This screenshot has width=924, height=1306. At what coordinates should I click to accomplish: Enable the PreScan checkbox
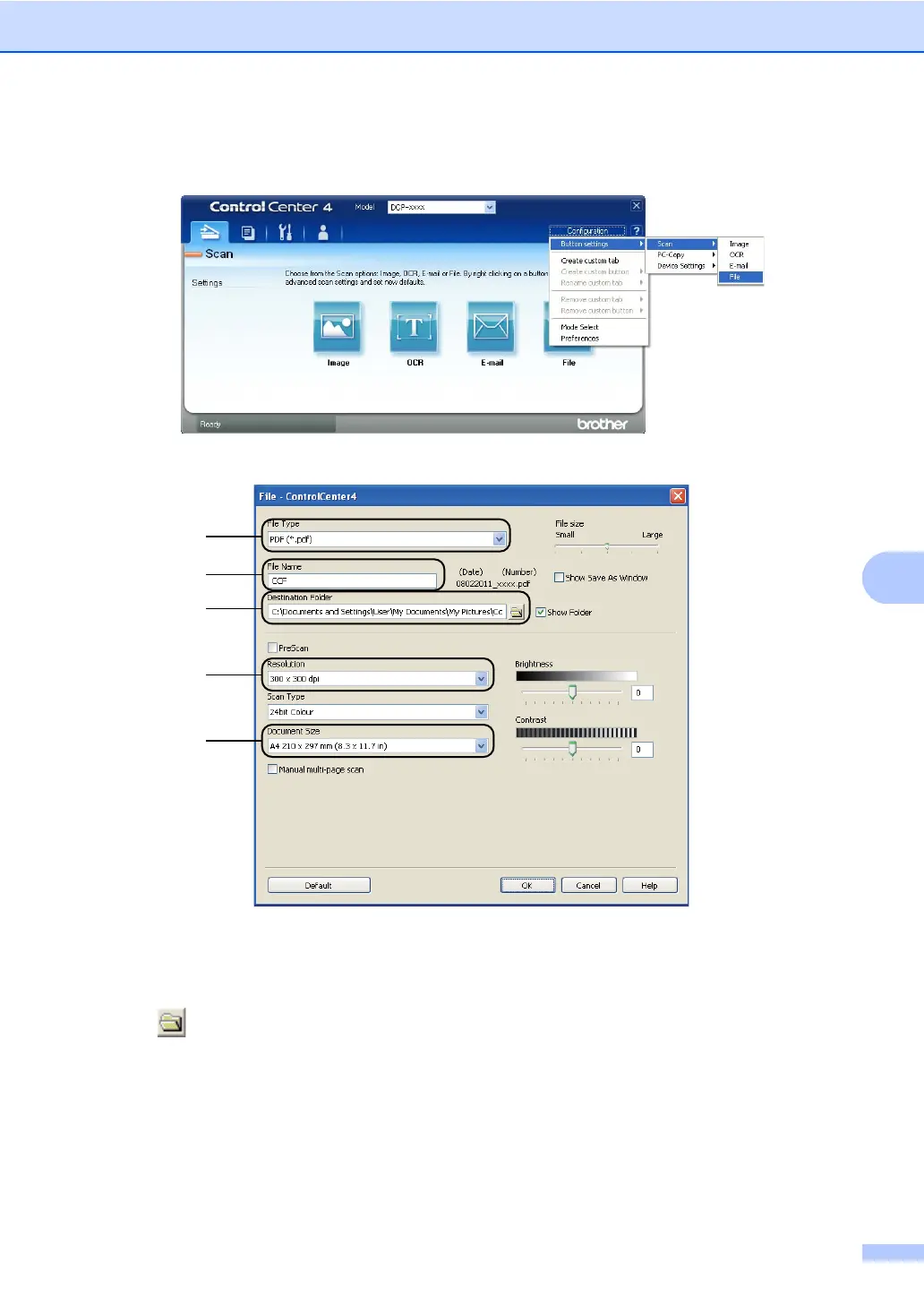point(272,648)
